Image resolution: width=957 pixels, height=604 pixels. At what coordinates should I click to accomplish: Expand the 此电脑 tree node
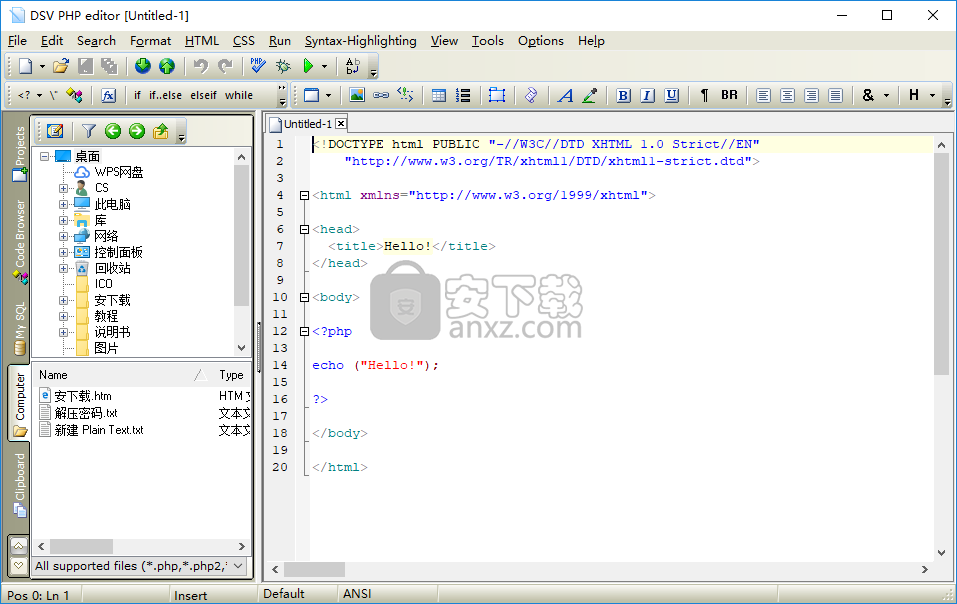pyautogui.click(x=63, y=204)
